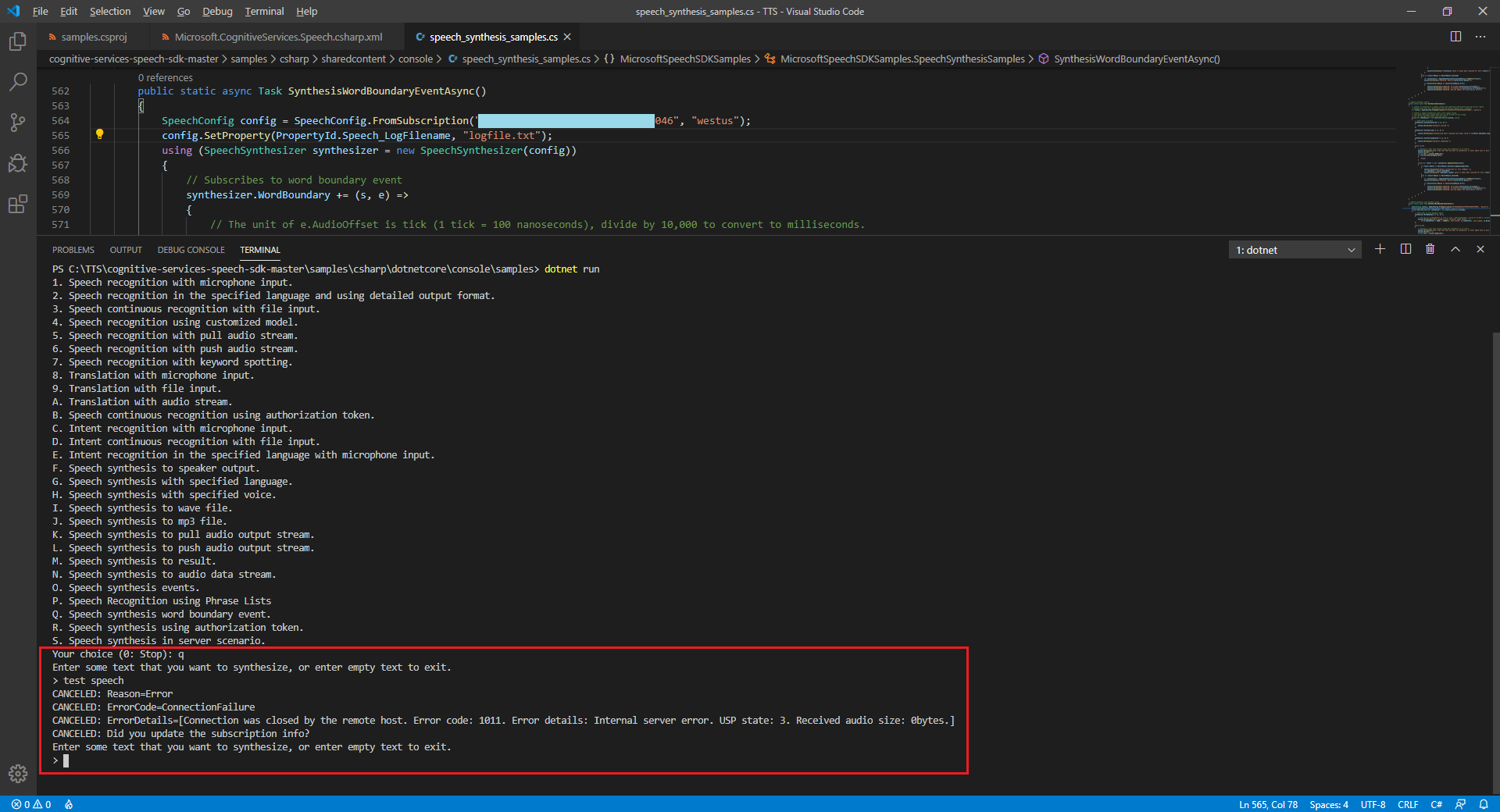Kill terminal with trash icon
The width and height of the screenshot is (1500, 812).
pyautogui.click(x=1430, y=249)
